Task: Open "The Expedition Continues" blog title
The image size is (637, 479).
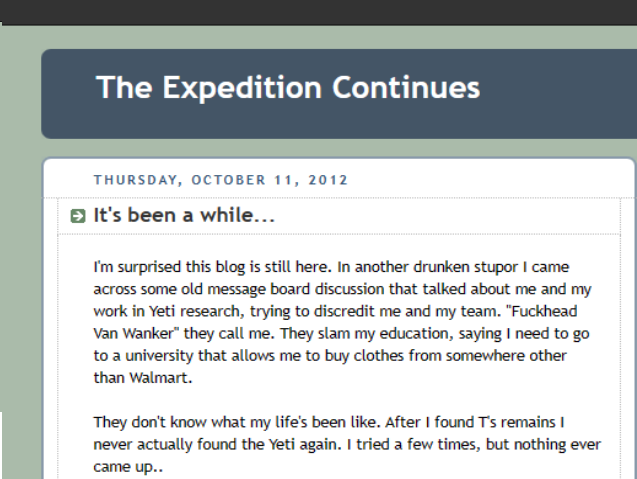Action: tap(288, 88)
